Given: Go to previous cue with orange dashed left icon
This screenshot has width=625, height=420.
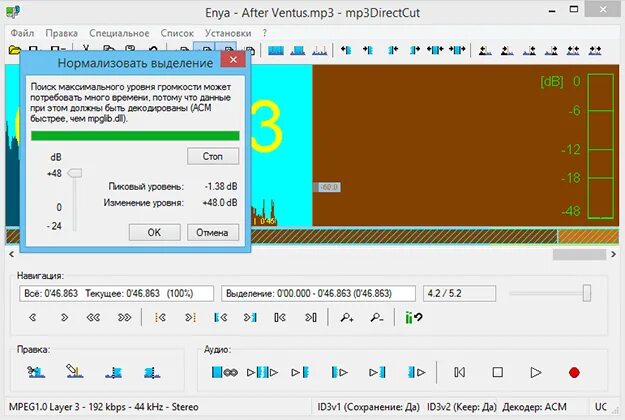Looking at the screenshot, I should click(x=160, y=318).
